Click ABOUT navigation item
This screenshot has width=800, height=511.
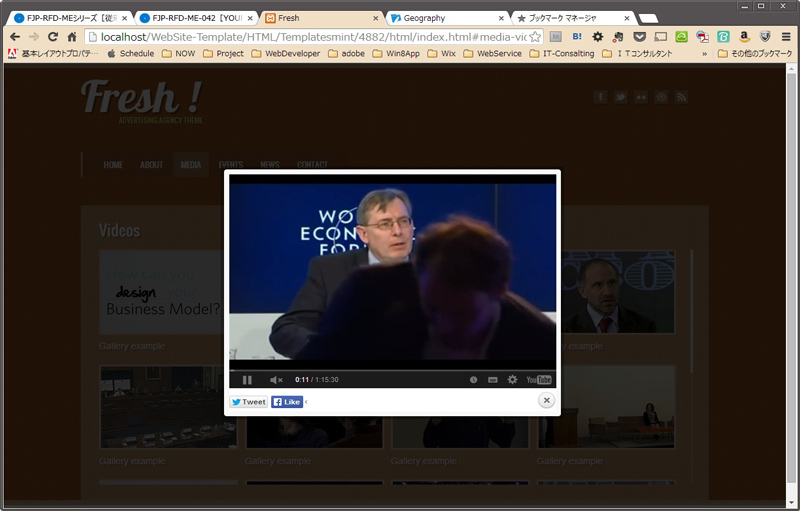152,165
